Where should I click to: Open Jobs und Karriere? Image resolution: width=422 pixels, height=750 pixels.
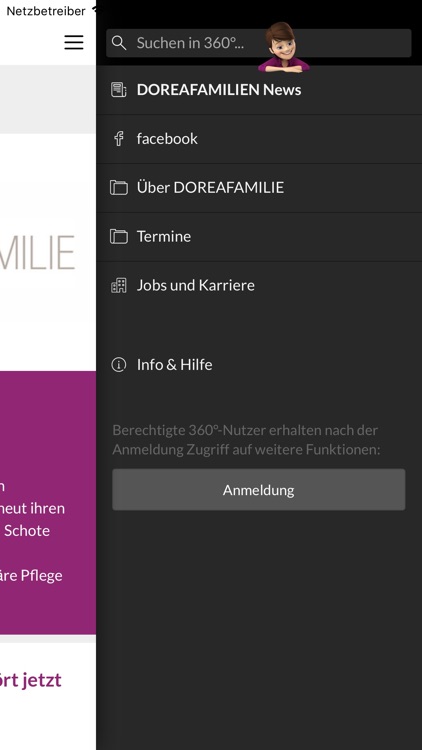pyautogui.click(x=259, y=286)
